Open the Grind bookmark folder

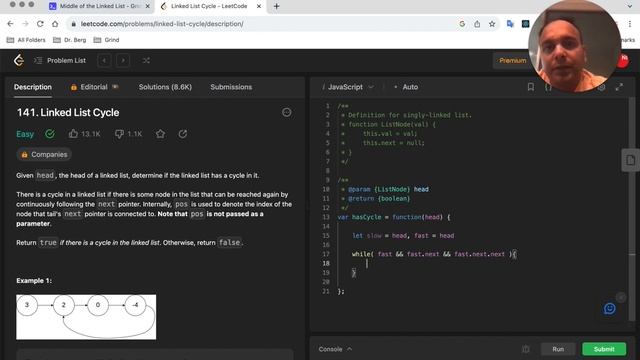pyautogui.click(x=107, y=40)
